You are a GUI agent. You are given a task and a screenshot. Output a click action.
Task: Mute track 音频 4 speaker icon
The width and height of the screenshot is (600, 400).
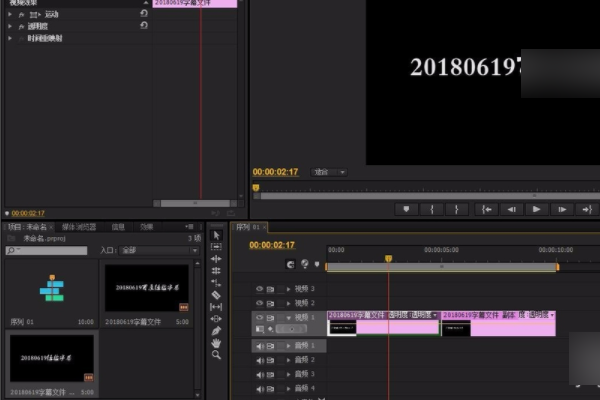pyautogui.click(x=260, y=389)
